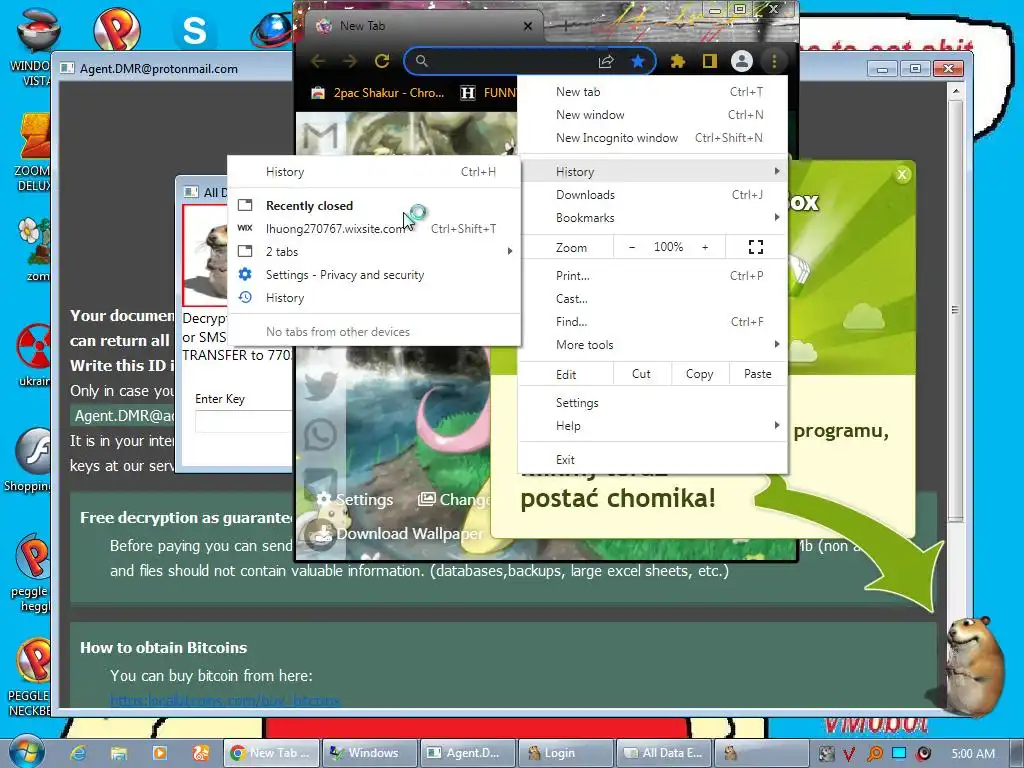Open File Explorer taskbar icon
The width and height of the screenshot is (1024, 768).
[118, 753]
